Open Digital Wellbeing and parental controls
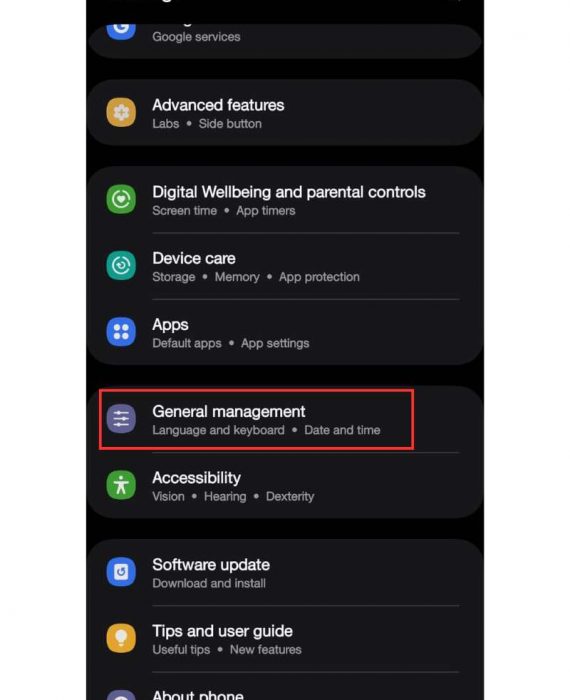 coord(285,200)
